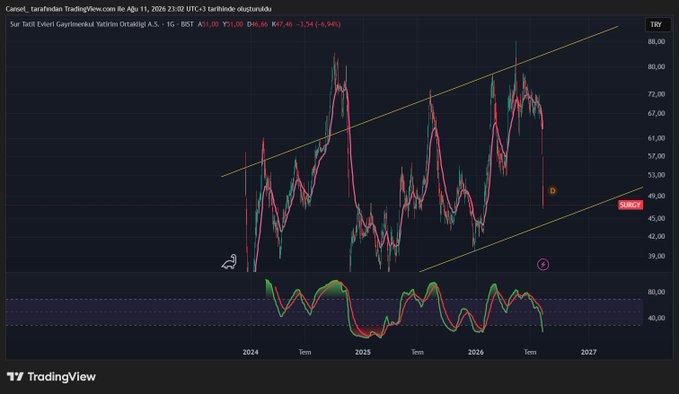Click the 88,00 price axis label

click(x=656, y=42)
